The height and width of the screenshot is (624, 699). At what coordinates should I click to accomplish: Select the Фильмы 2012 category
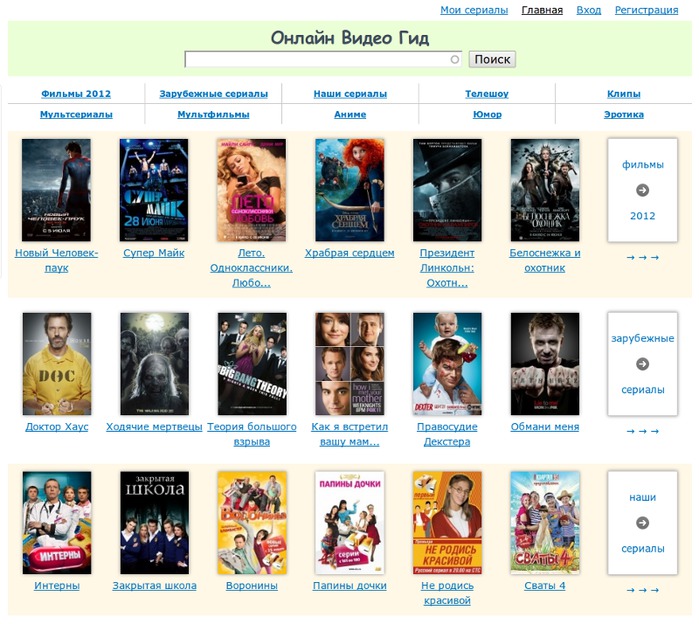(x=76, y=94)
